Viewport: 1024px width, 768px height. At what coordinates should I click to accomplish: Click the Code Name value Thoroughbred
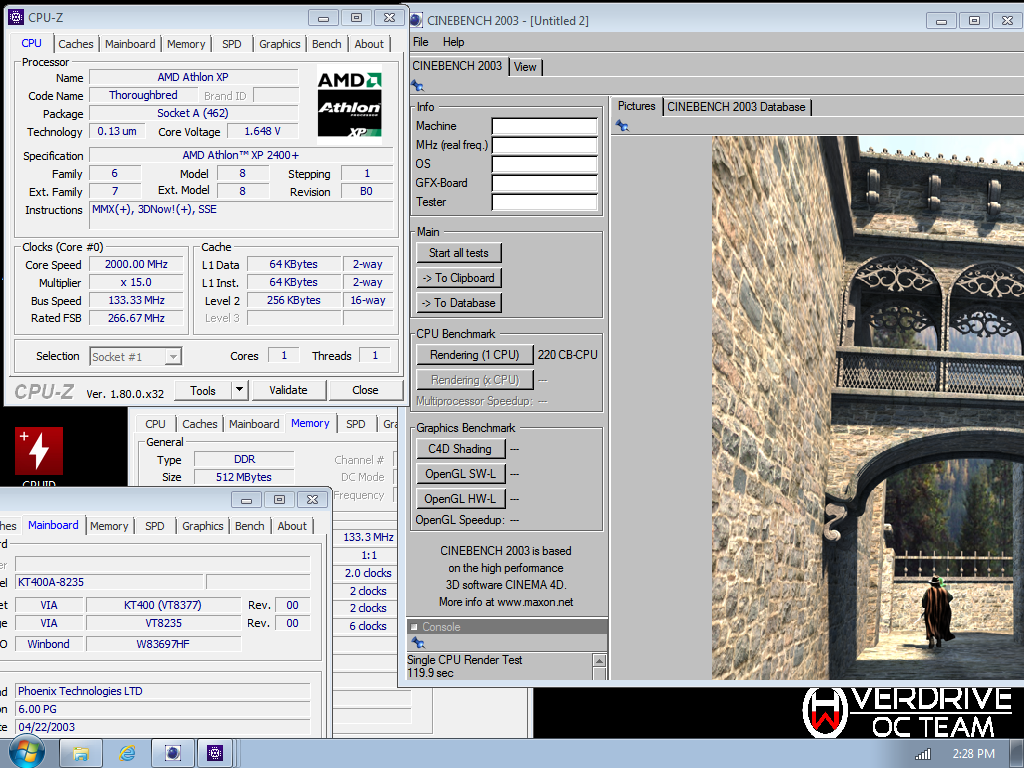pyautogui.click(x=143, y=95)
